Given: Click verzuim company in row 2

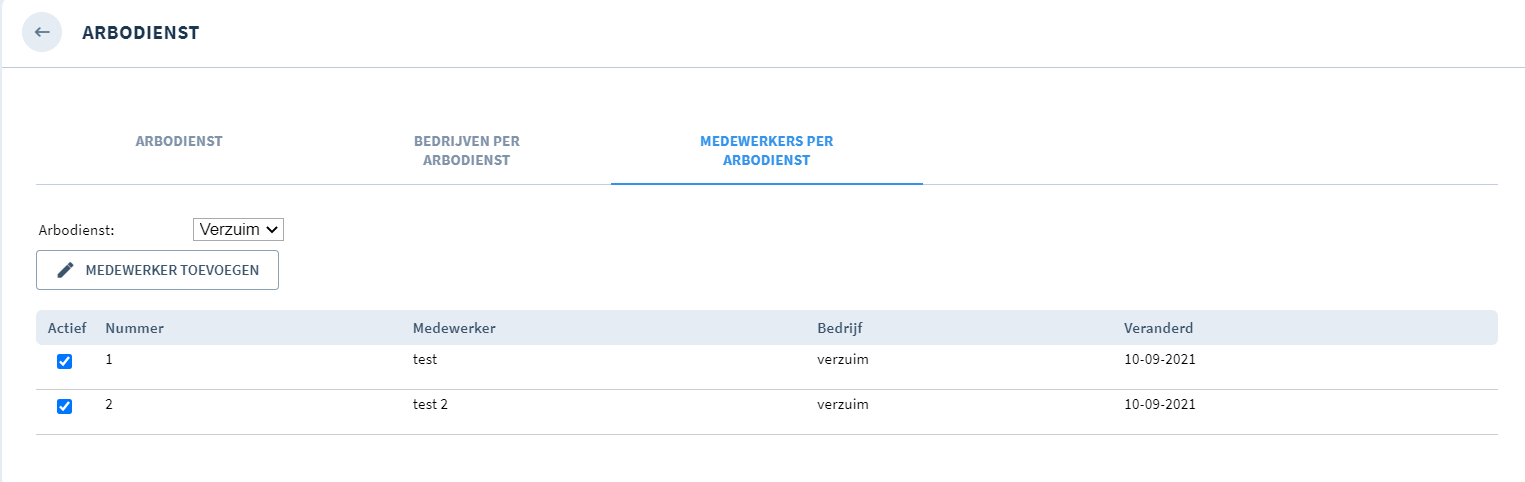Looking at the screenshot, I should click(843, 404).
